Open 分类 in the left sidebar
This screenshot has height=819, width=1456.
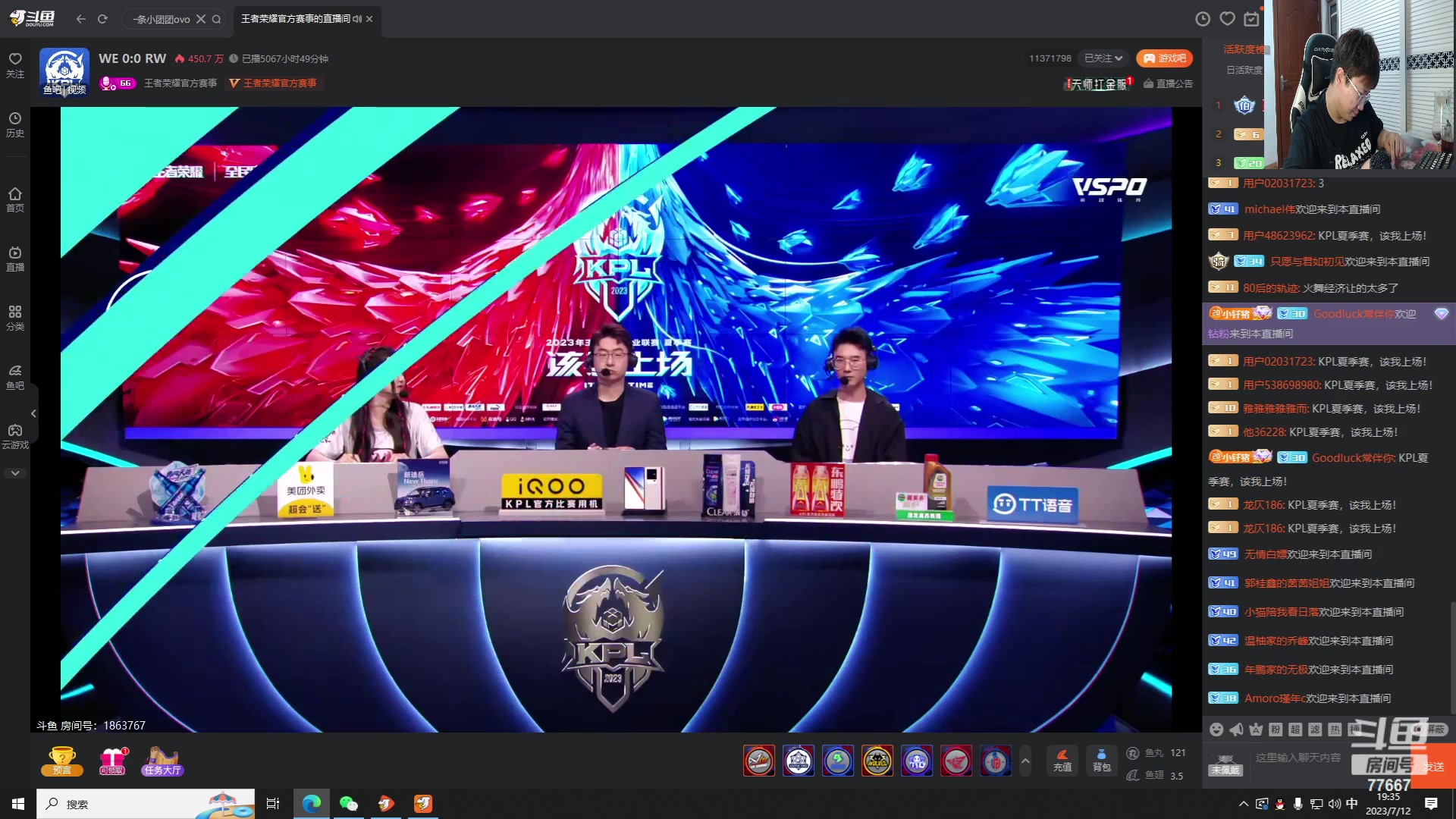[x=15, y=318]
